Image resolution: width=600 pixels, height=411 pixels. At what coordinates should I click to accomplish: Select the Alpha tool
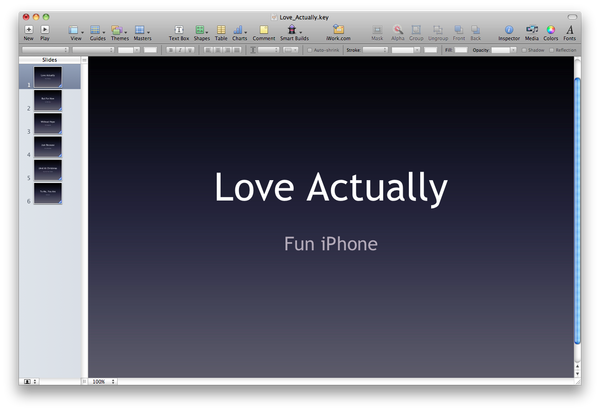pyautogui.click(x=398, y=33)
